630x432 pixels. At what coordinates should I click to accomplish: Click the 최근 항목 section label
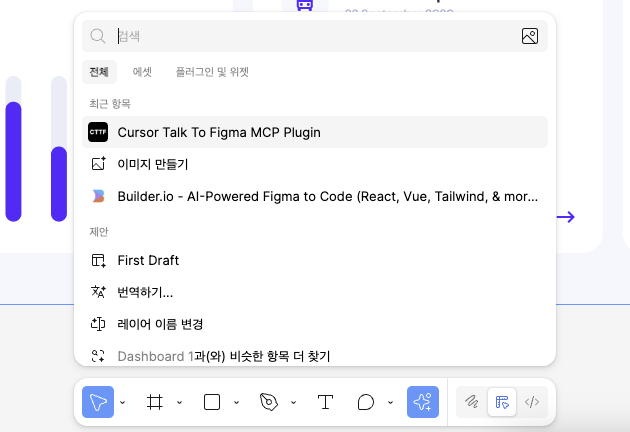[x=110, y=104]
